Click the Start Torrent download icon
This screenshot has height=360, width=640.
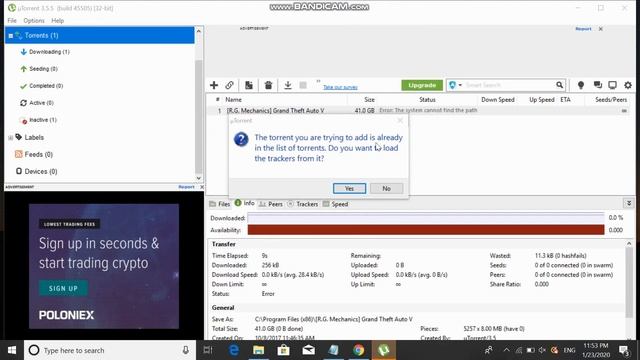(x=288, y=85)
